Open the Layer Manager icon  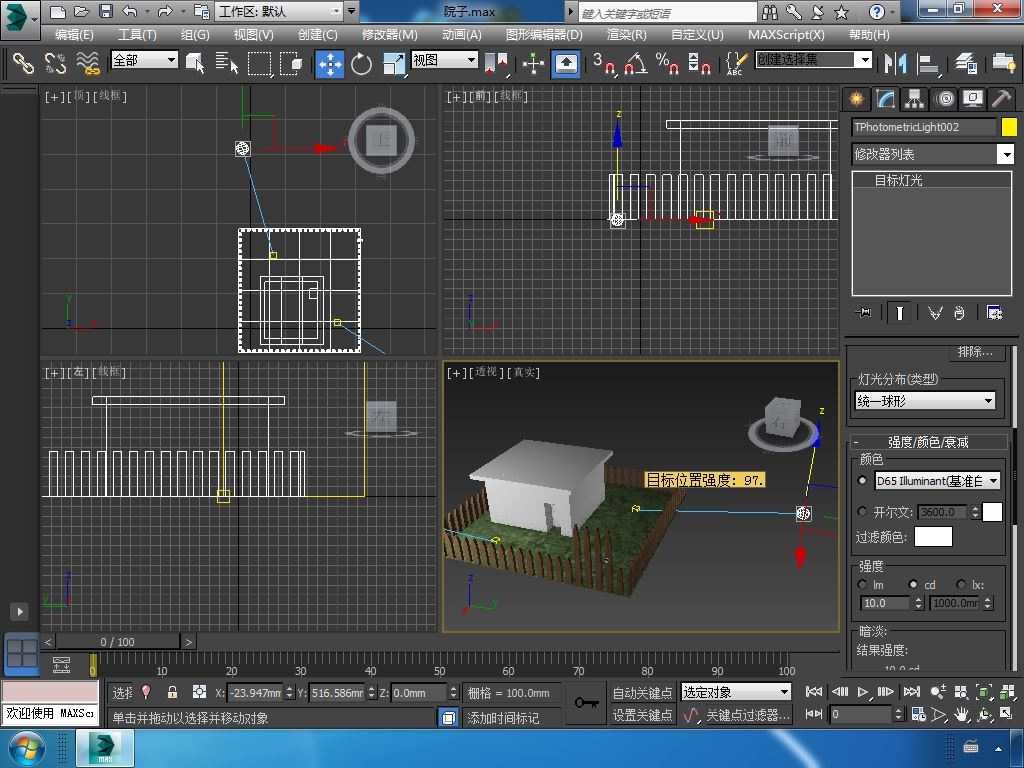[965, 63]
